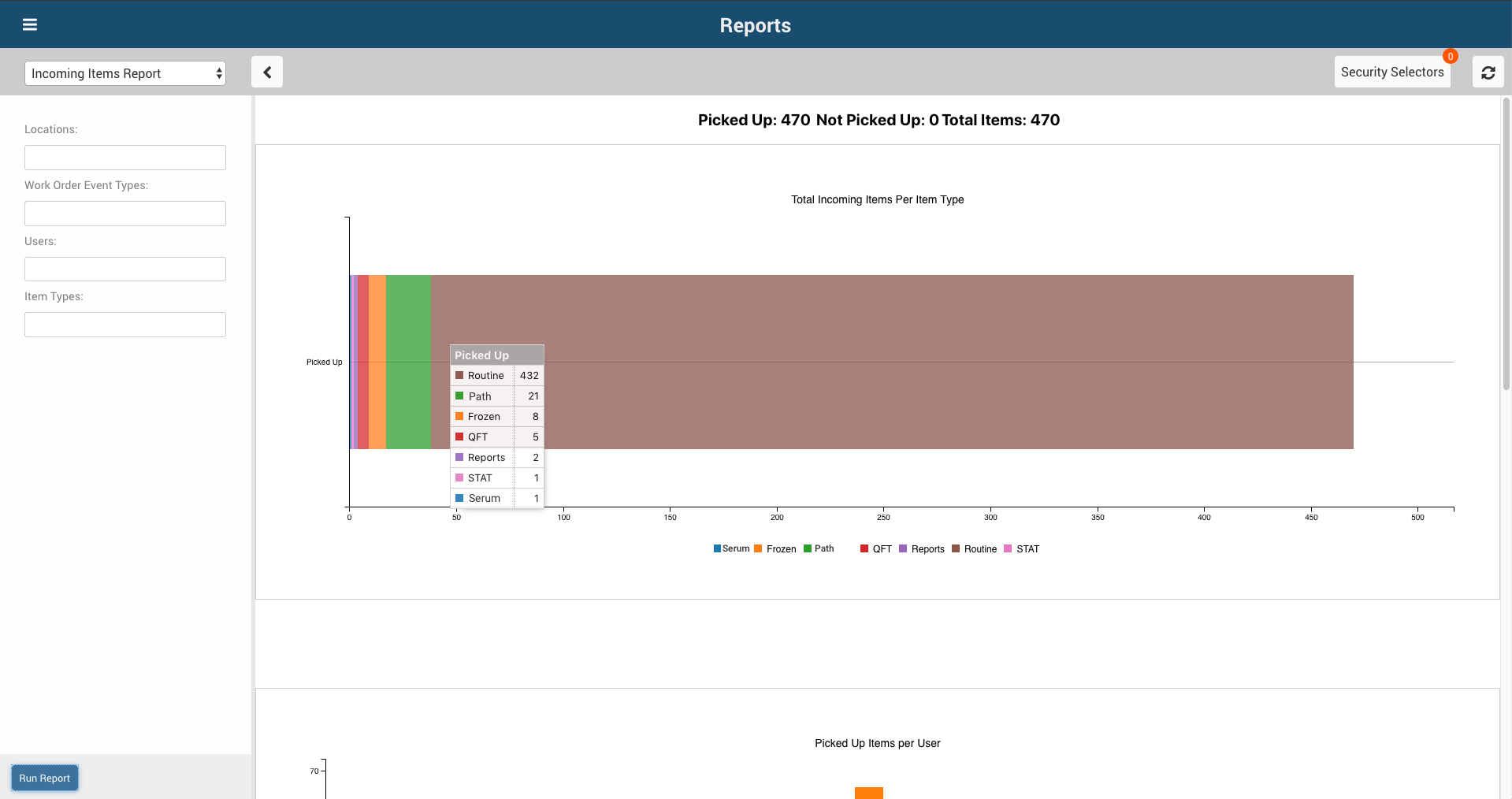Toggle STAT series in chart legend
The height and width of the screenshot is (799, 1512).
1021,548
